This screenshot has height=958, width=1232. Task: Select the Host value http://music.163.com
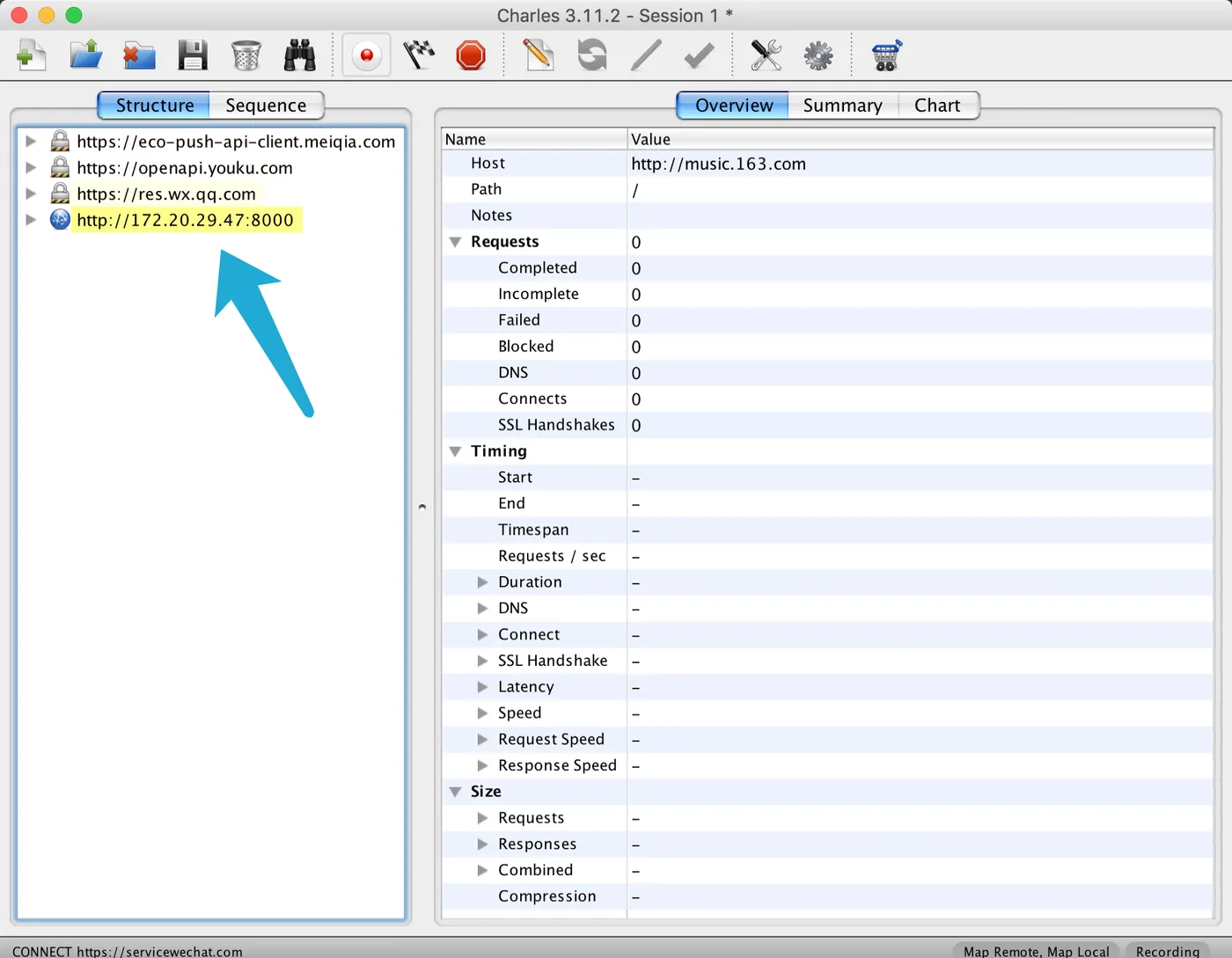click(718, 164)
